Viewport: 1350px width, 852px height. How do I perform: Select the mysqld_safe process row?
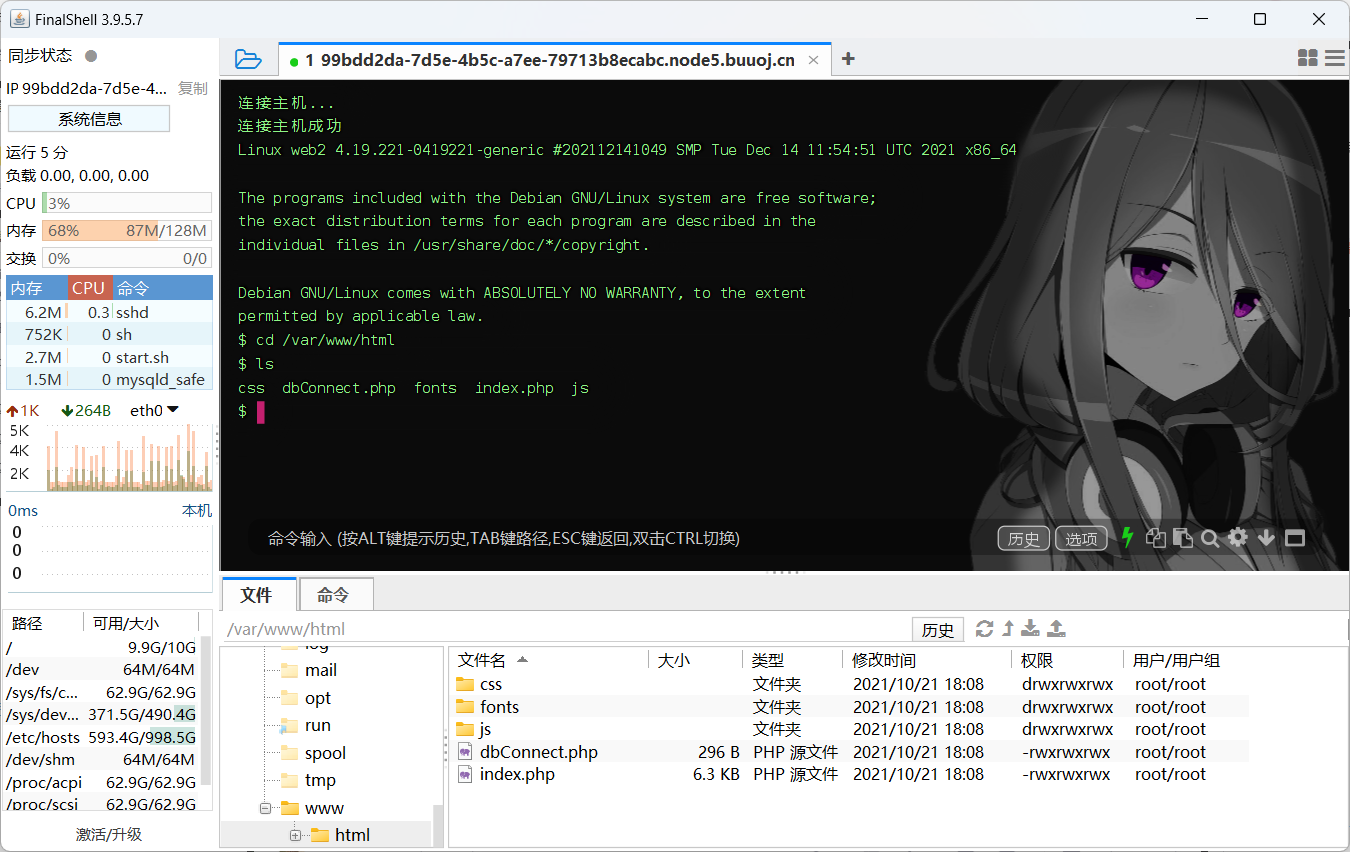(x=109, y=379)
